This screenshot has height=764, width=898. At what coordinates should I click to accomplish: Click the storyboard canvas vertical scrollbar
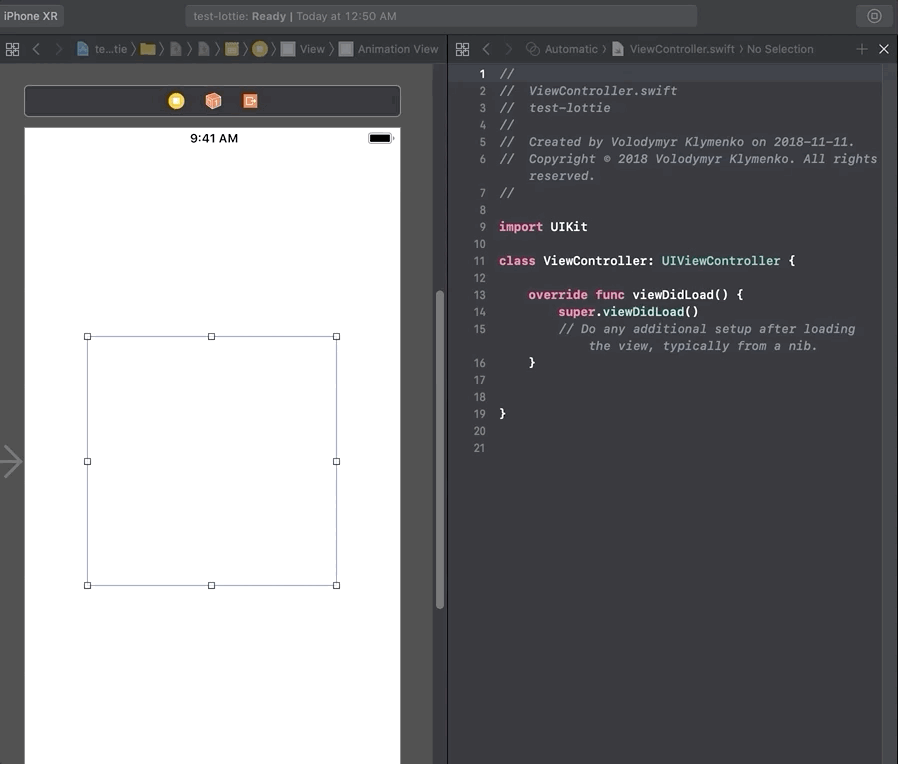tap(440, 450)
